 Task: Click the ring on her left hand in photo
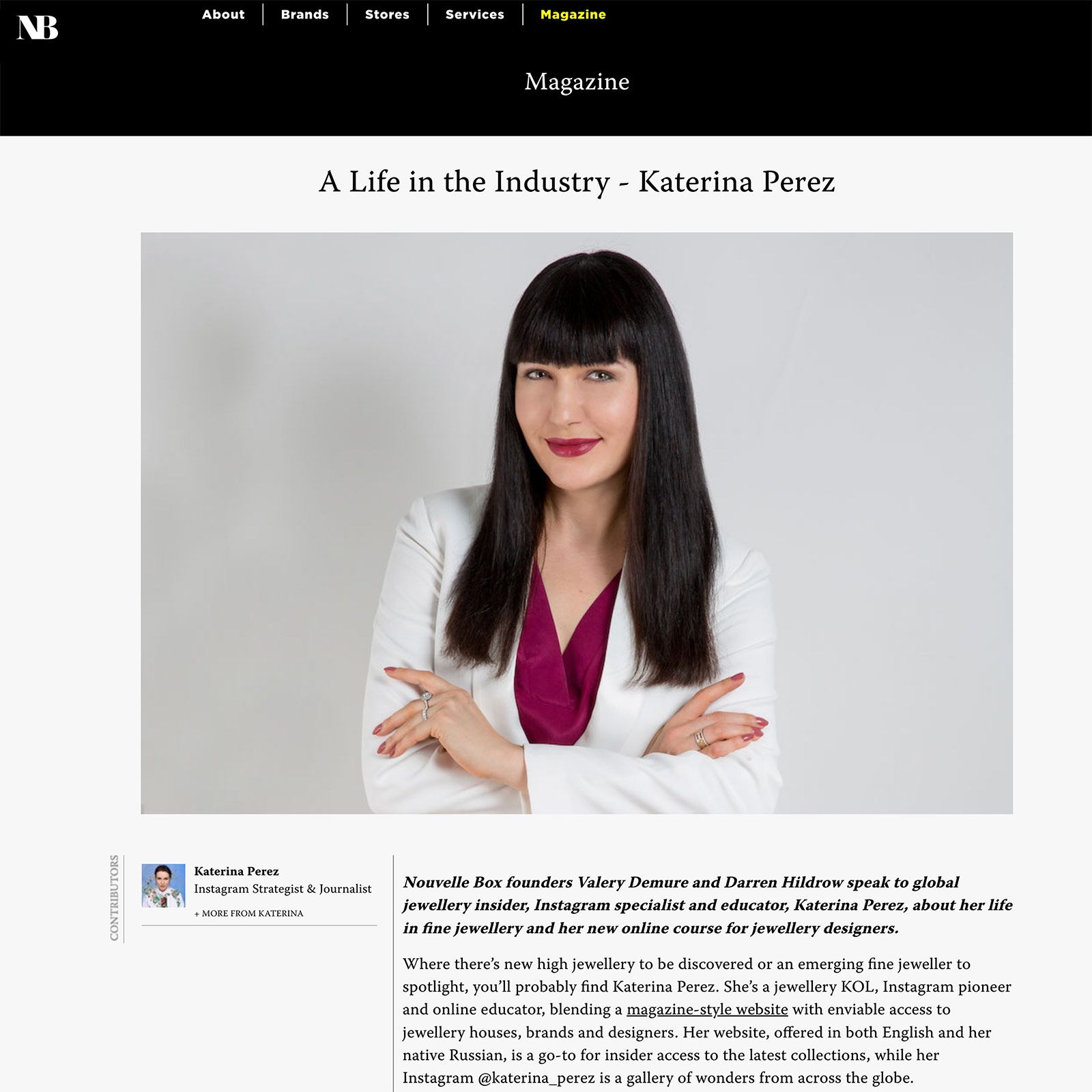coord(701,738)
